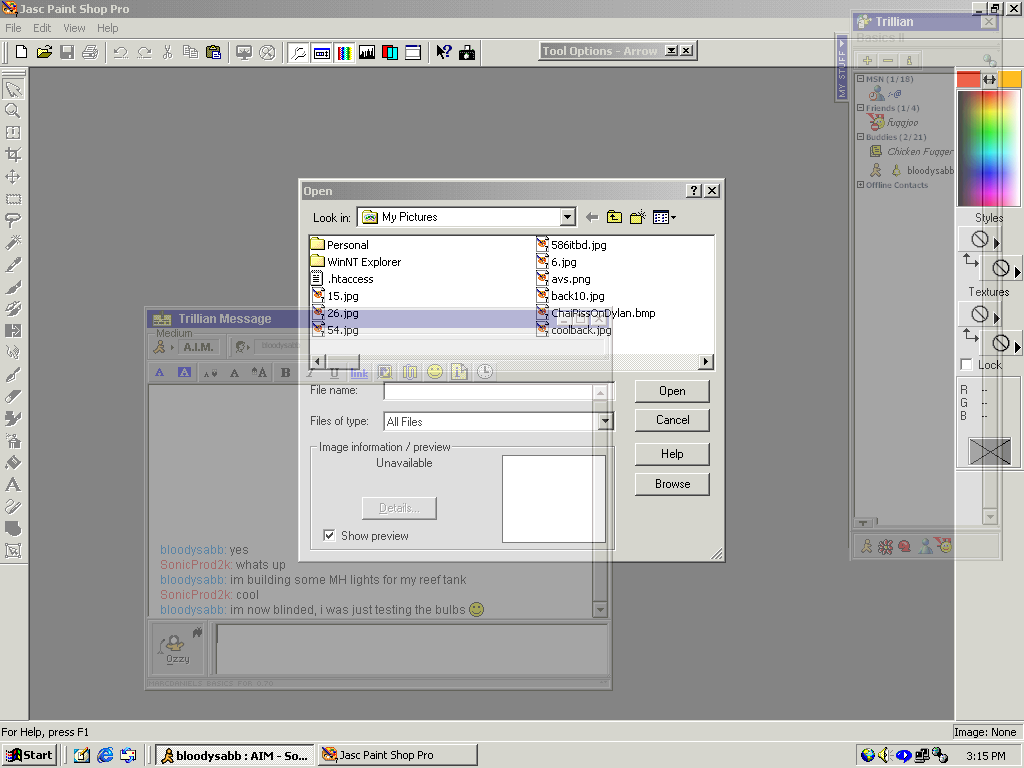The image size is (1024, 768).
Task: Click the New file toolbar icon
Action: click(x=21, y=52)
